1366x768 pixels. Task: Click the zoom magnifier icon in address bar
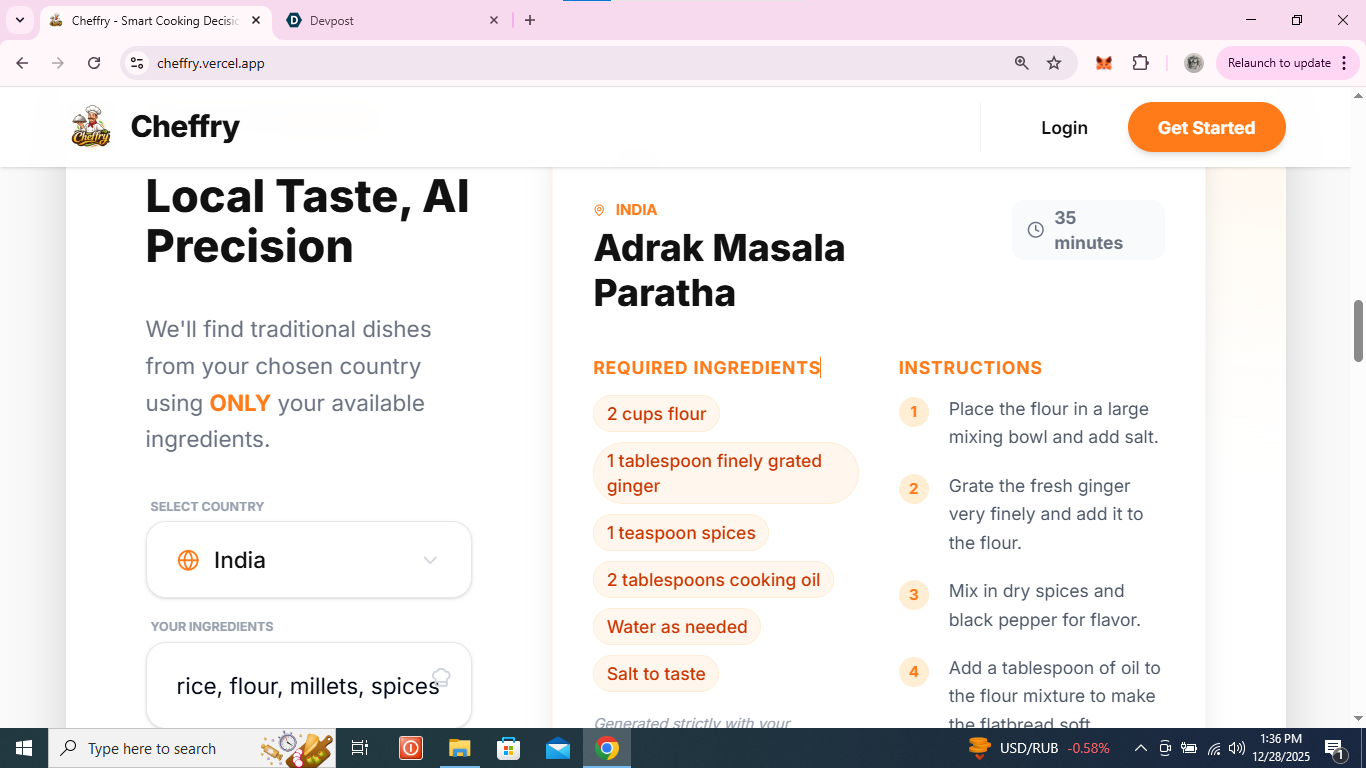[1021, 63]
